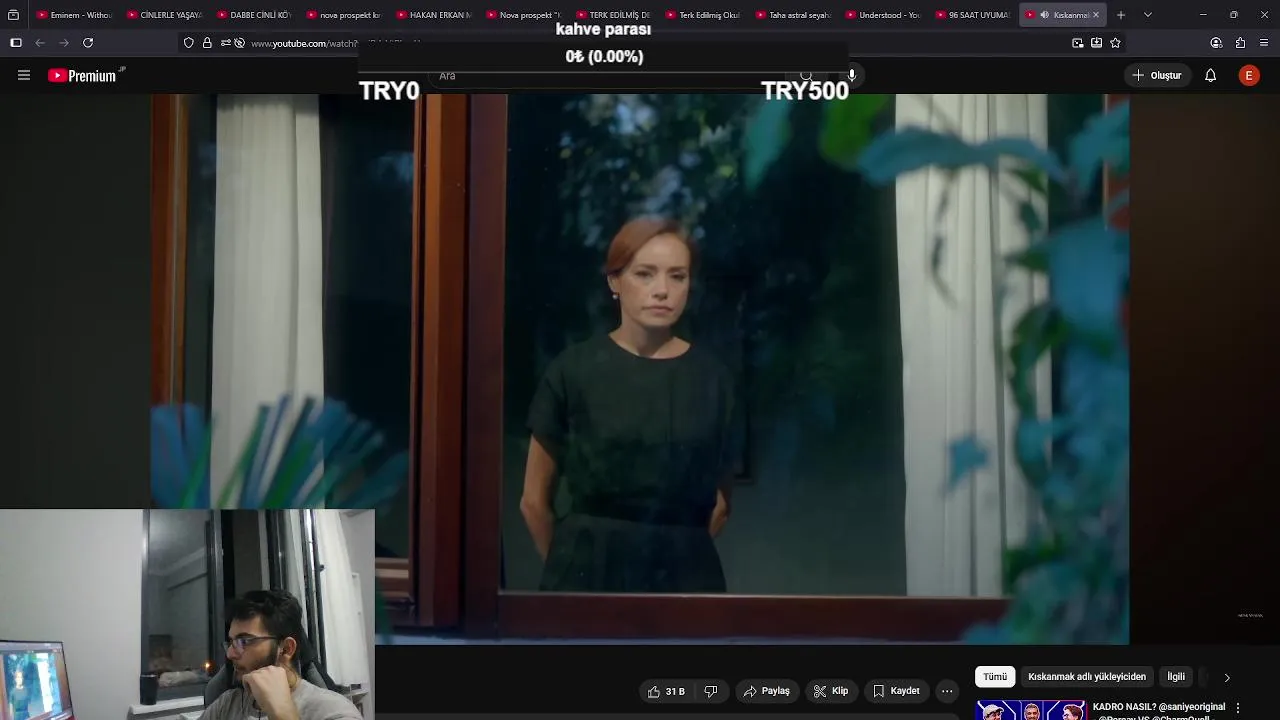This screenshot has width=1280, height=720.
Task: Switch to the 96 SAAT UYUMA tab
Action: (974, 15)
